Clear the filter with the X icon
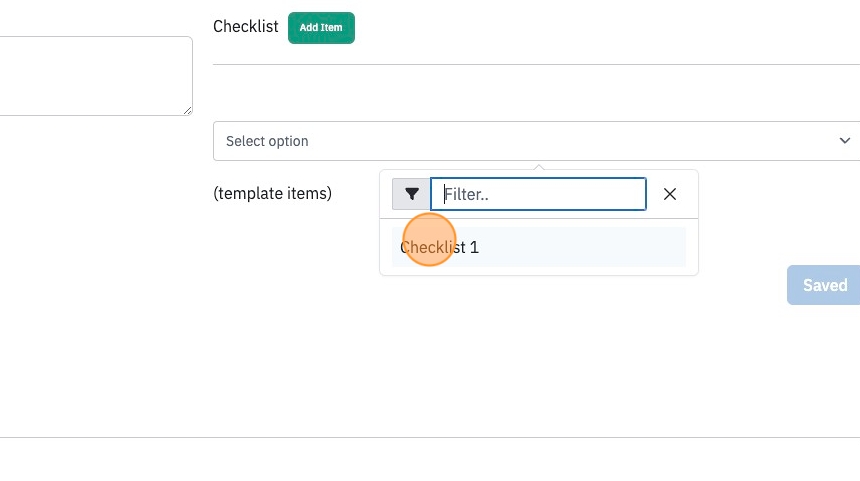This screenshot has height=481, width=860. click(670, 194)
